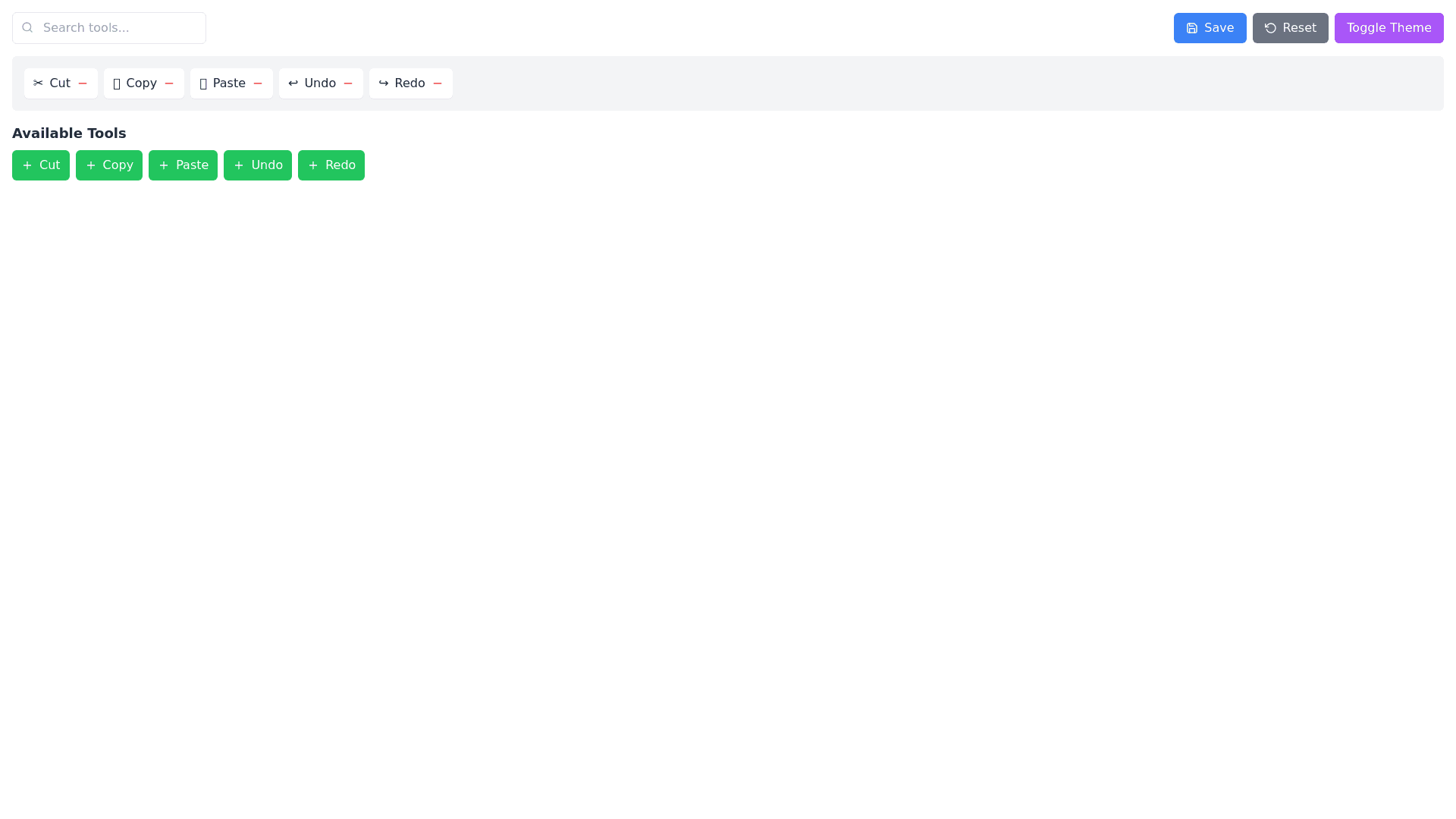The image size is (1456, 819).
Task: Add Redo from Available Tools
Action: (331, 165)
